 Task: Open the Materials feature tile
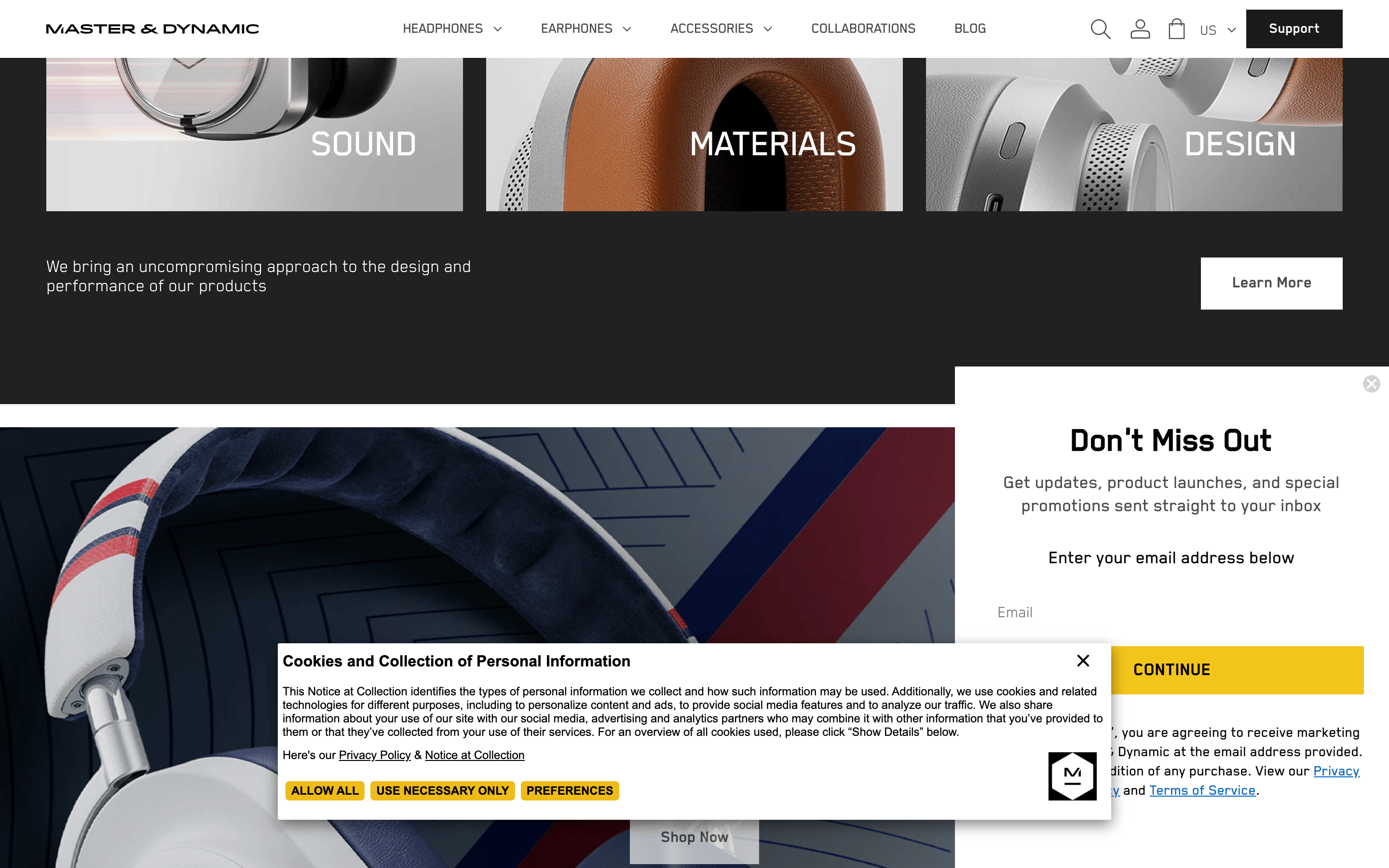(x=694, y=135)
